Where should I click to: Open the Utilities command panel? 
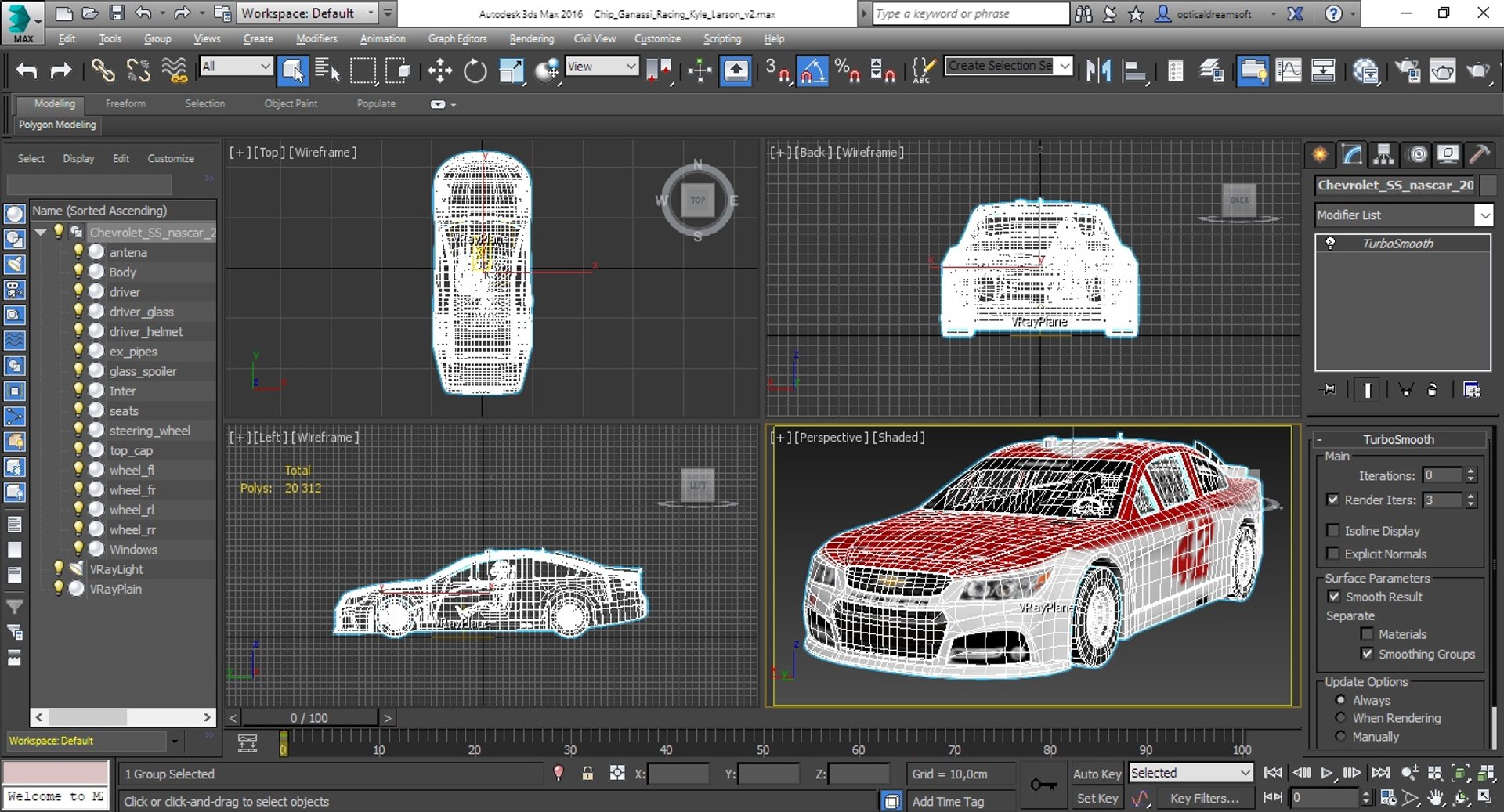1480,154
